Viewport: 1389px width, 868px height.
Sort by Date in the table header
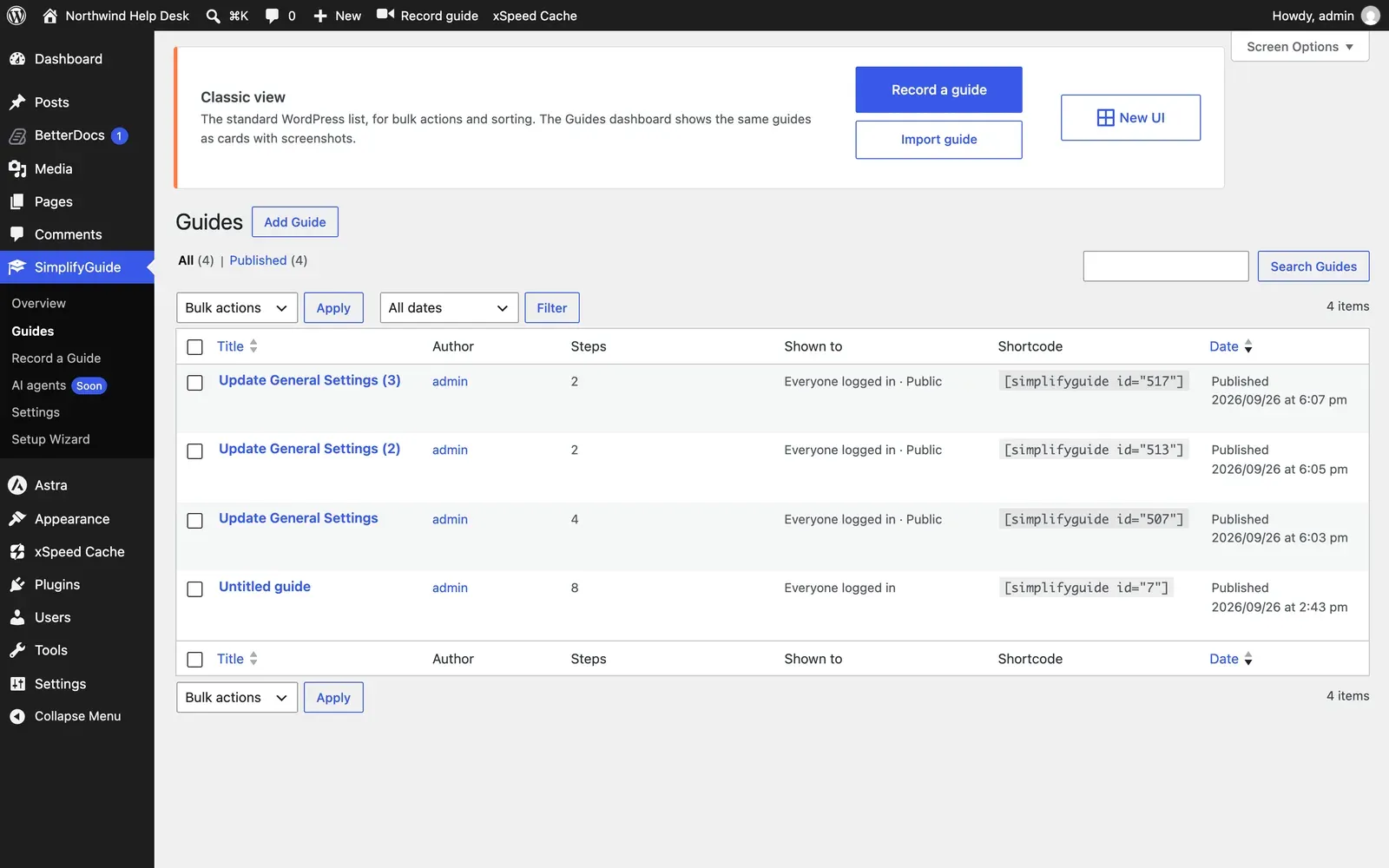1231,346
